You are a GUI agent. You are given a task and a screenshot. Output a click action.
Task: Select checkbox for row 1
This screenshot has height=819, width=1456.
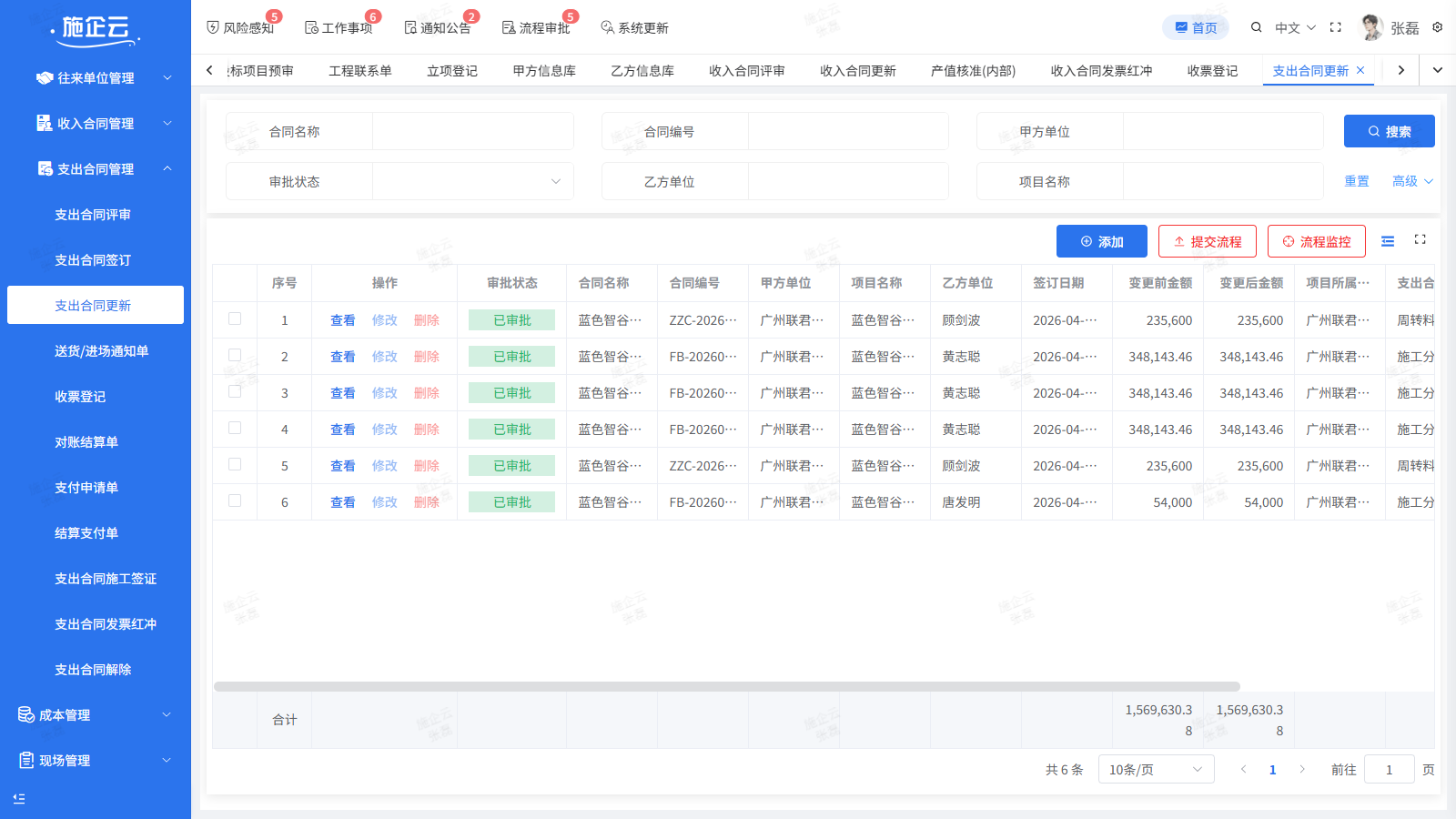click(x=235, y=318)
